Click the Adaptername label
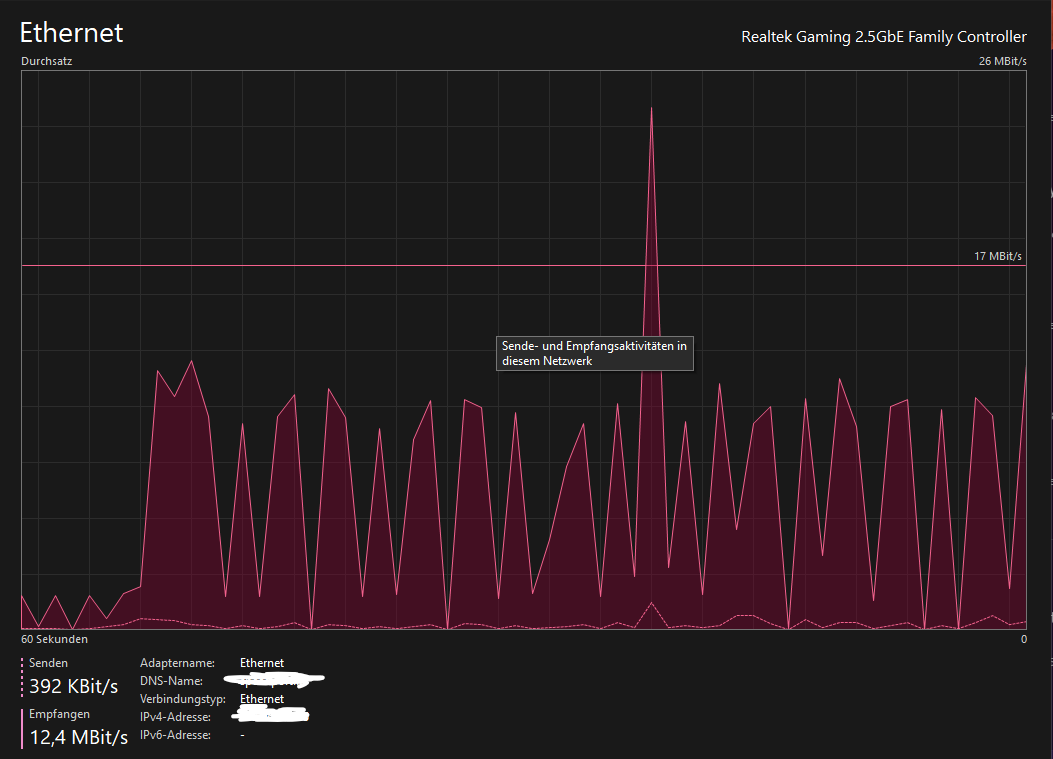The width and height of the screenshot is (1053, 759). (177, 663)
